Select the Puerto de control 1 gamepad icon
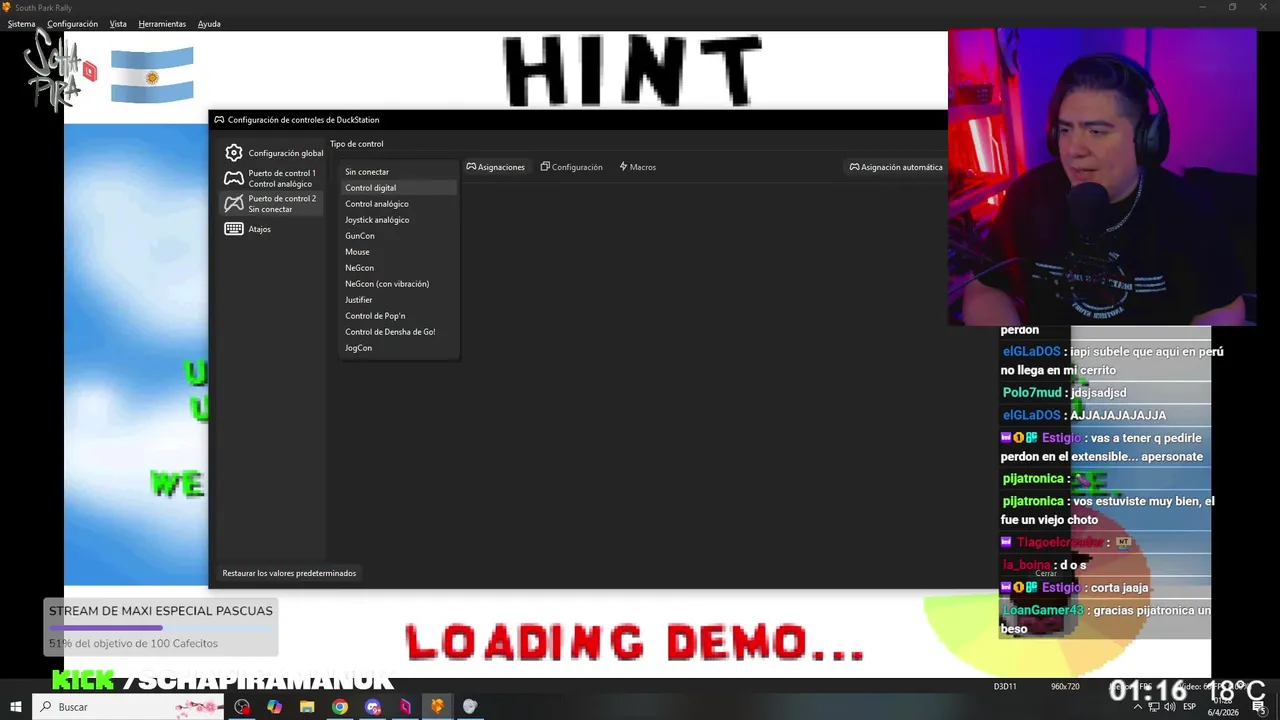This screenshot has height=720, width=1280. pos(233,178)
